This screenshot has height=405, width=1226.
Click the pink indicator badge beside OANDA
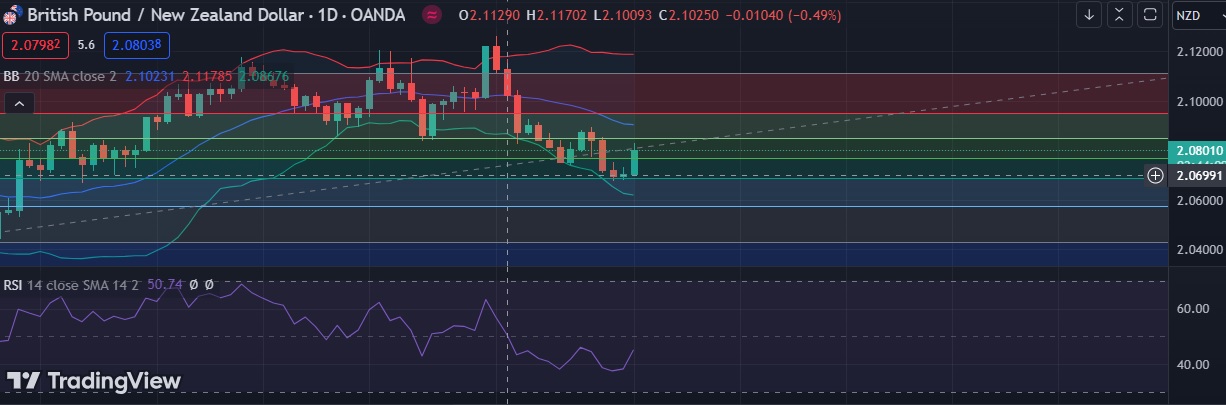pos(431,15)
